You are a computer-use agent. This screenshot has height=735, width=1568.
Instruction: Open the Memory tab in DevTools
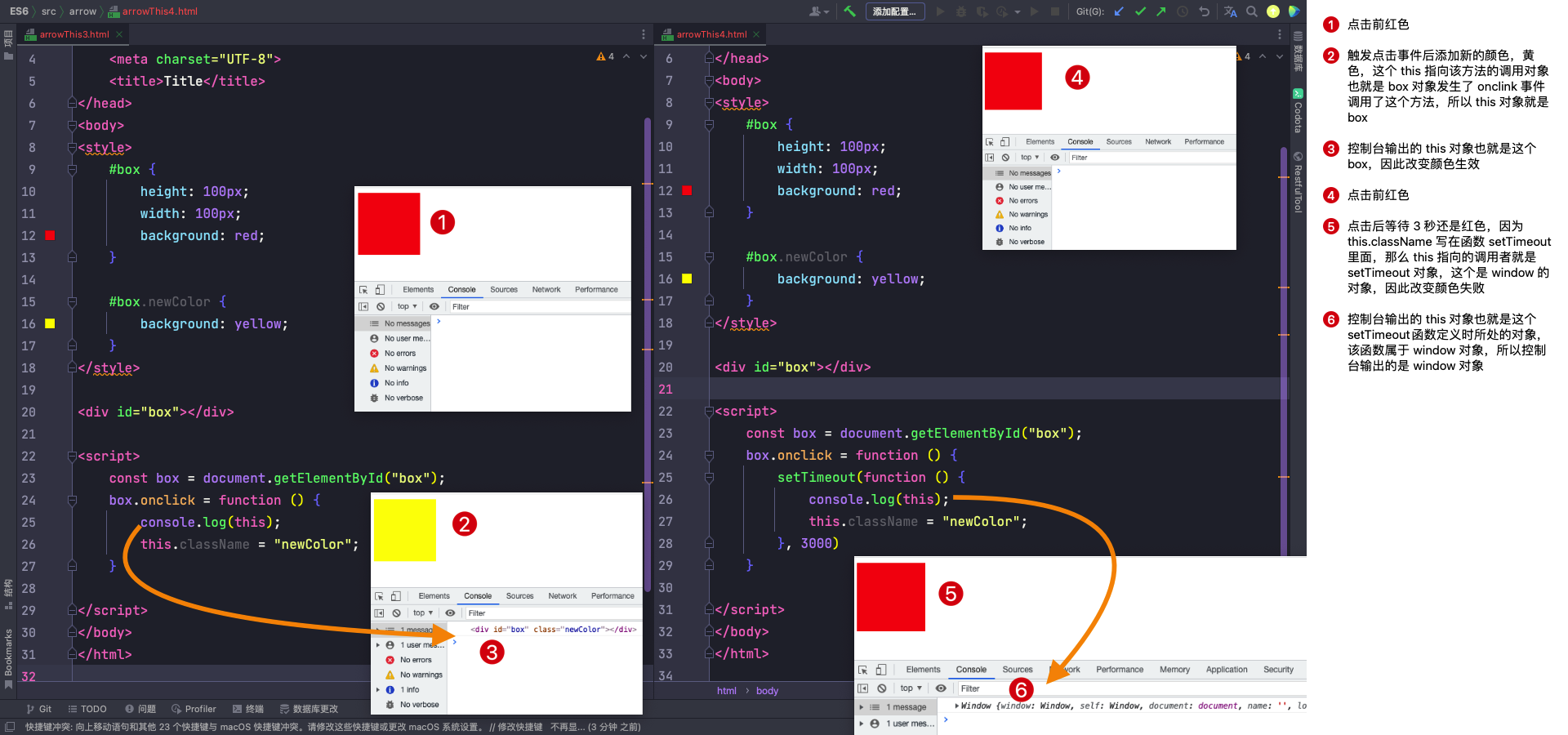coord(1174,670)
